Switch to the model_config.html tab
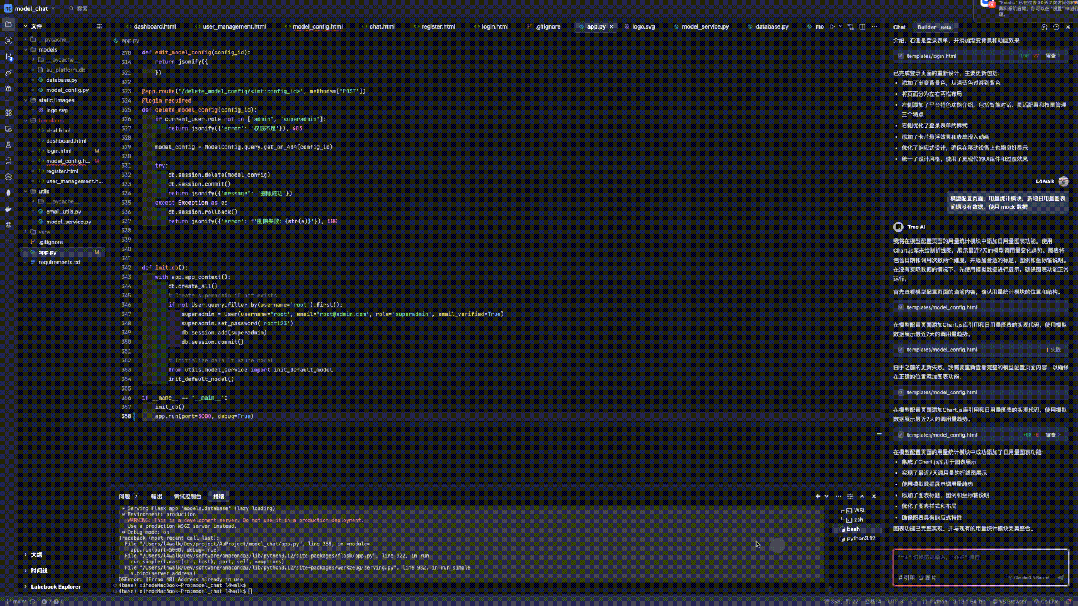Screen dimensions: 1078x606 316,27
